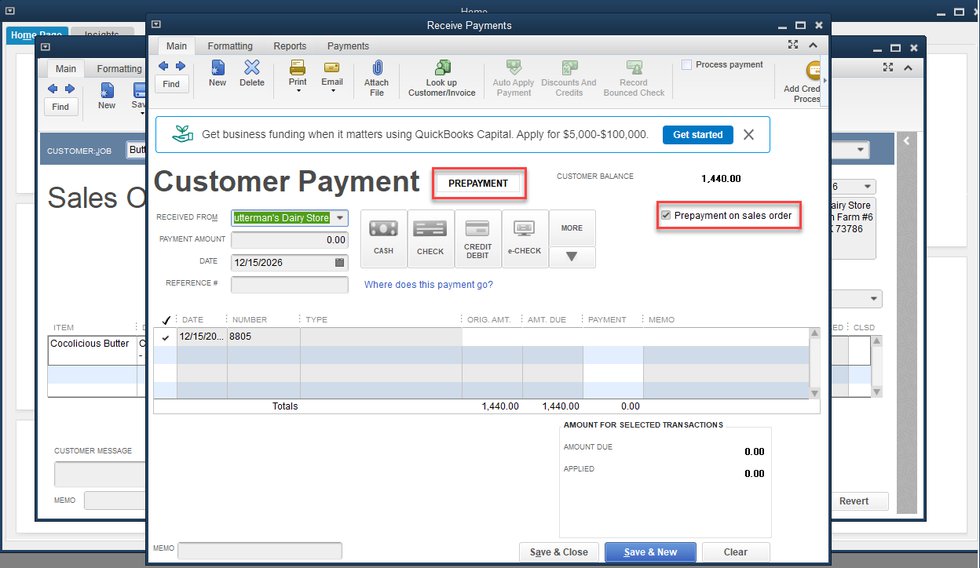Select e-CHECK payment method
Image resolution: width=980 pixels, height=568 pixels.
(x=524, y=238)
